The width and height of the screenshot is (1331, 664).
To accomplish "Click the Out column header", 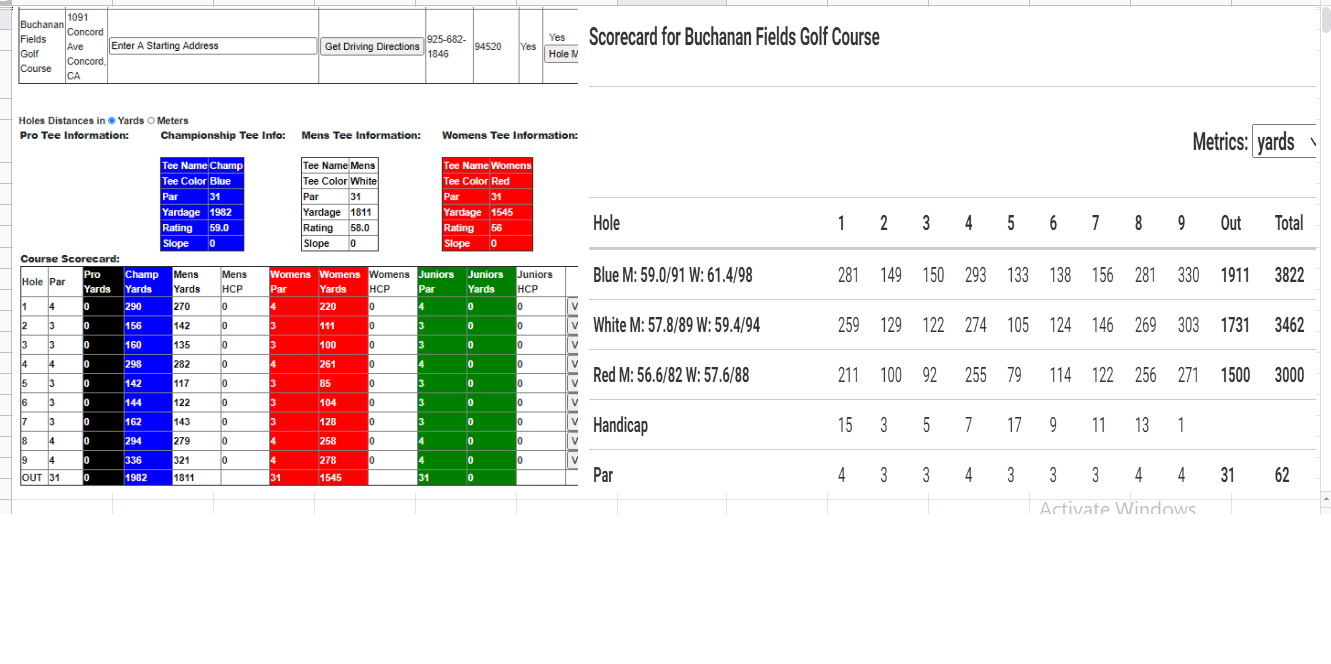I will pyautogui.click(x=1231, y=223).
